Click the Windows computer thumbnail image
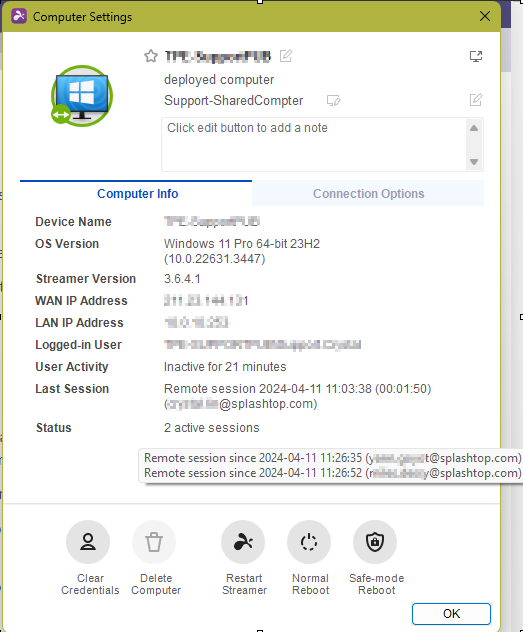Viewport: 523px width, 632px height. click(82, 96)
